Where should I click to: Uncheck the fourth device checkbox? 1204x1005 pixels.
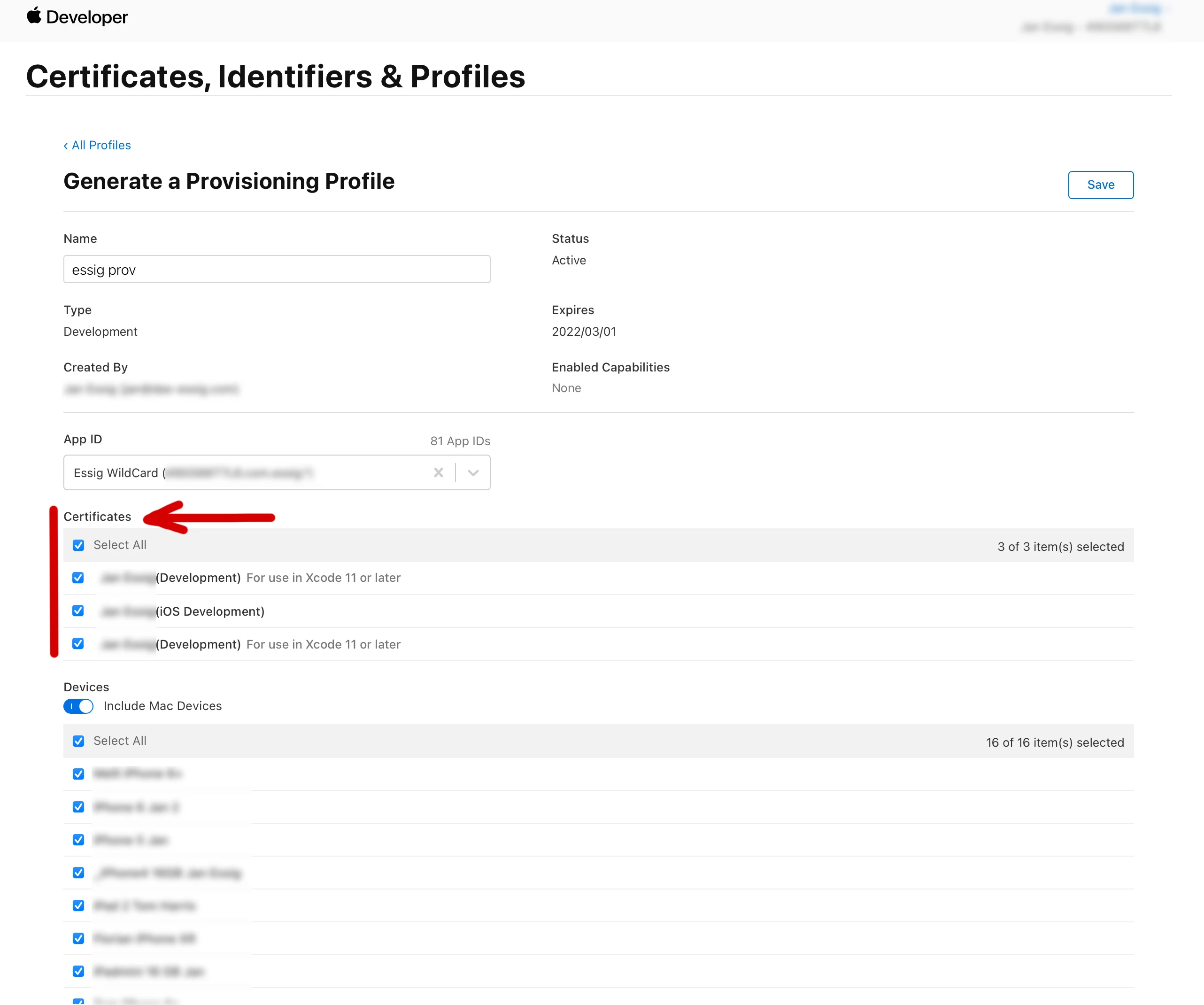point(78,872)
